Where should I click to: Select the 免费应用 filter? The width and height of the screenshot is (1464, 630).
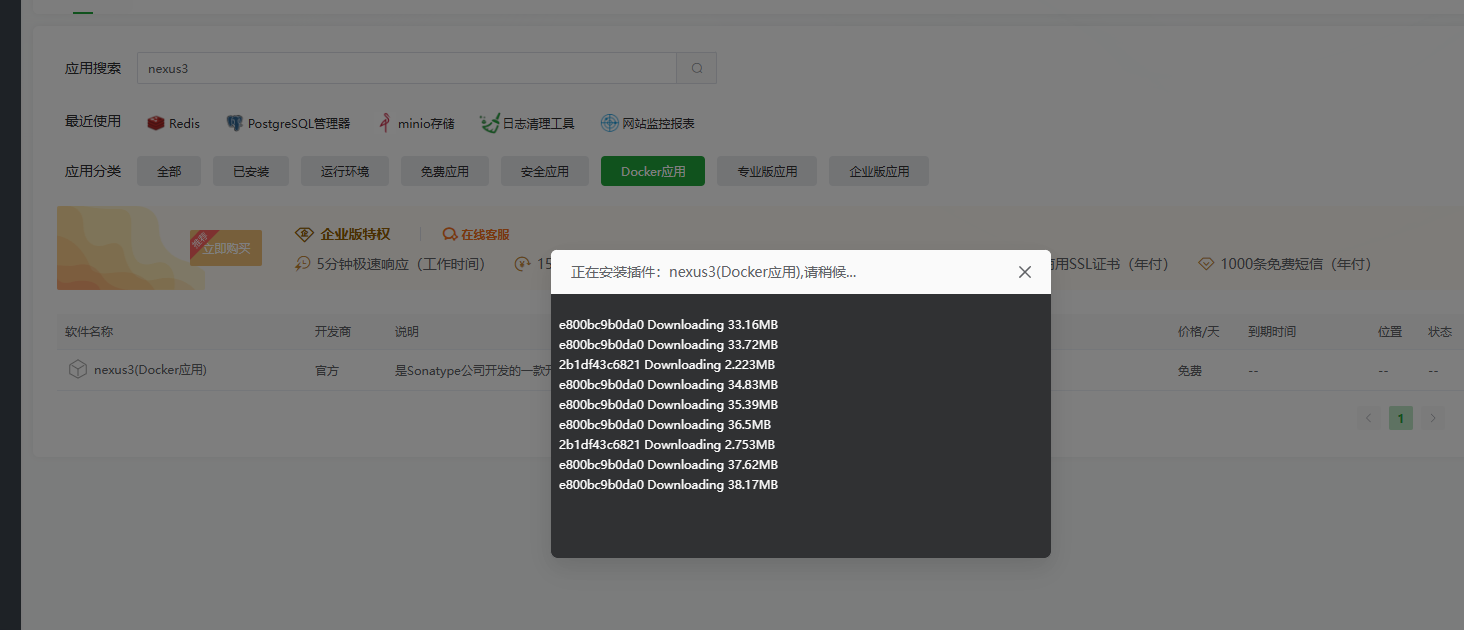444,170
